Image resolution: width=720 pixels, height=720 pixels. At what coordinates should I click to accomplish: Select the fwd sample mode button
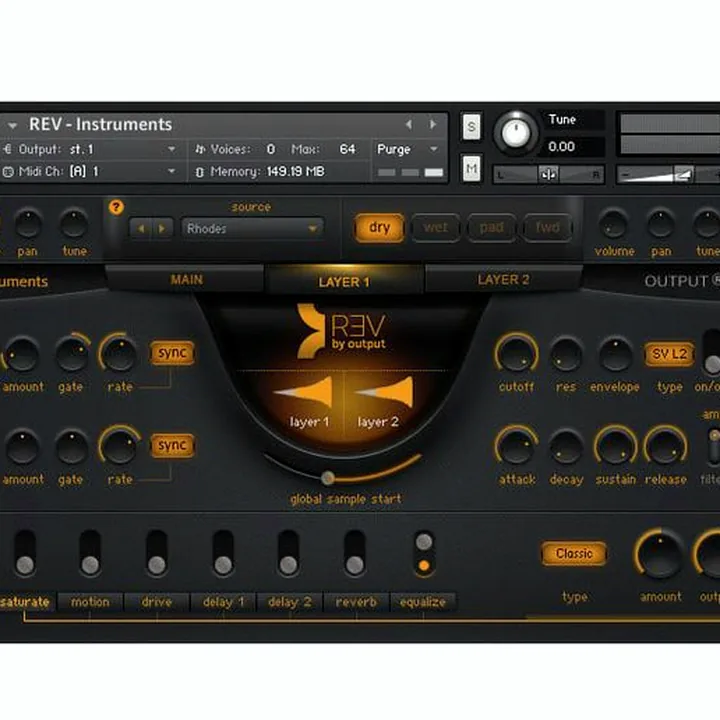click(x=547, y=227)
